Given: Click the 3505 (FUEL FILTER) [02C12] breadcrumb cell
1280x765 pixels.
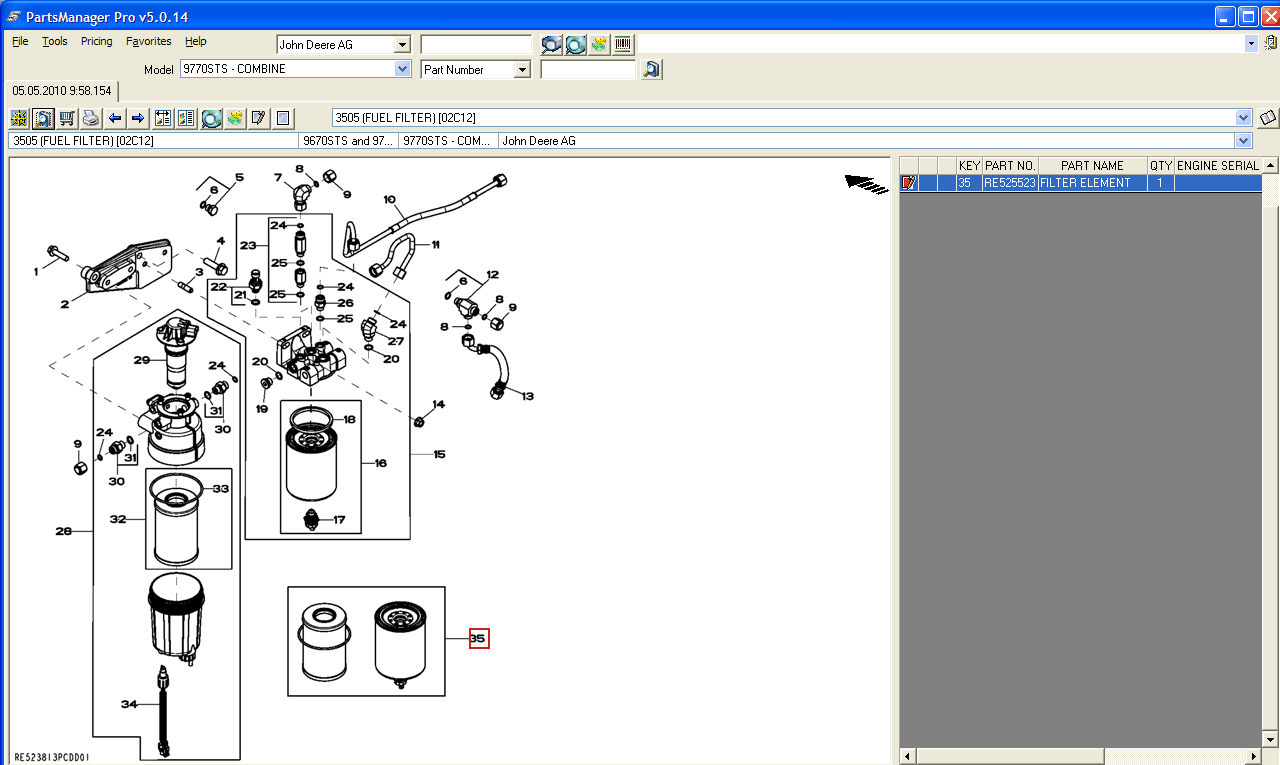Looking at the screenshot, I should click(x=154, y=141).
